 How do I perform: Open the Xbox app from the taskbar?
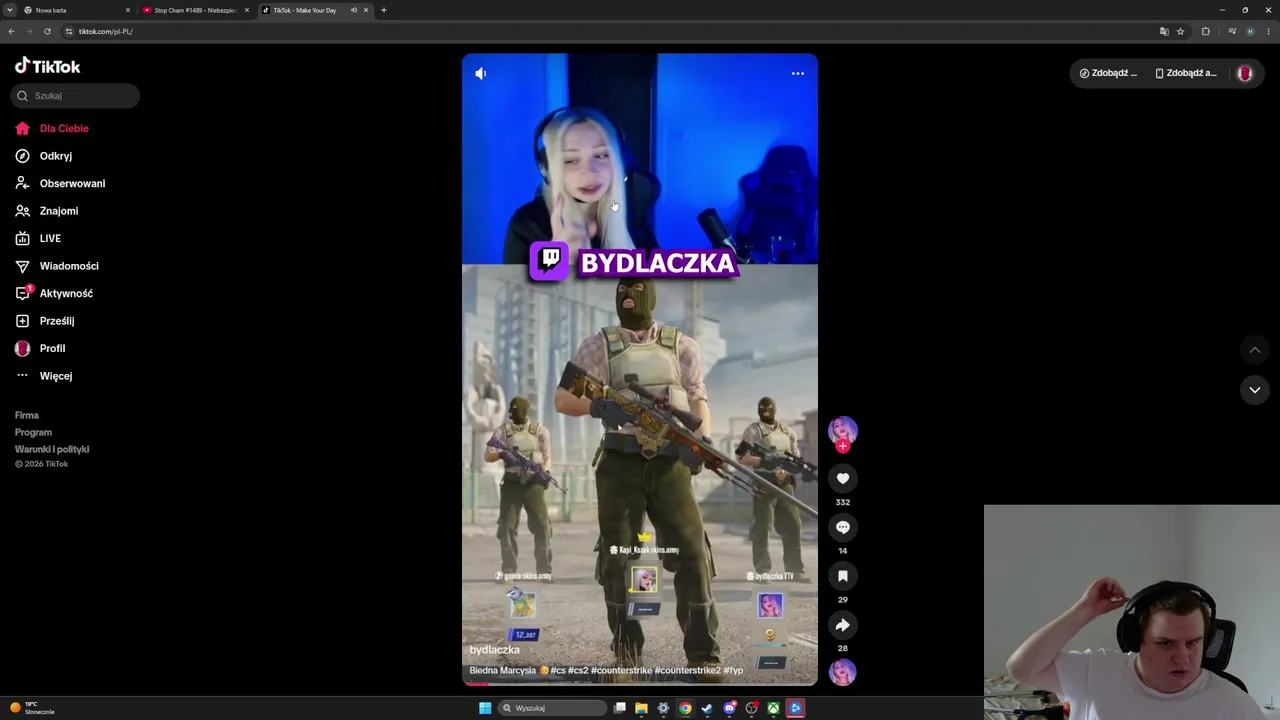(773, 708)
